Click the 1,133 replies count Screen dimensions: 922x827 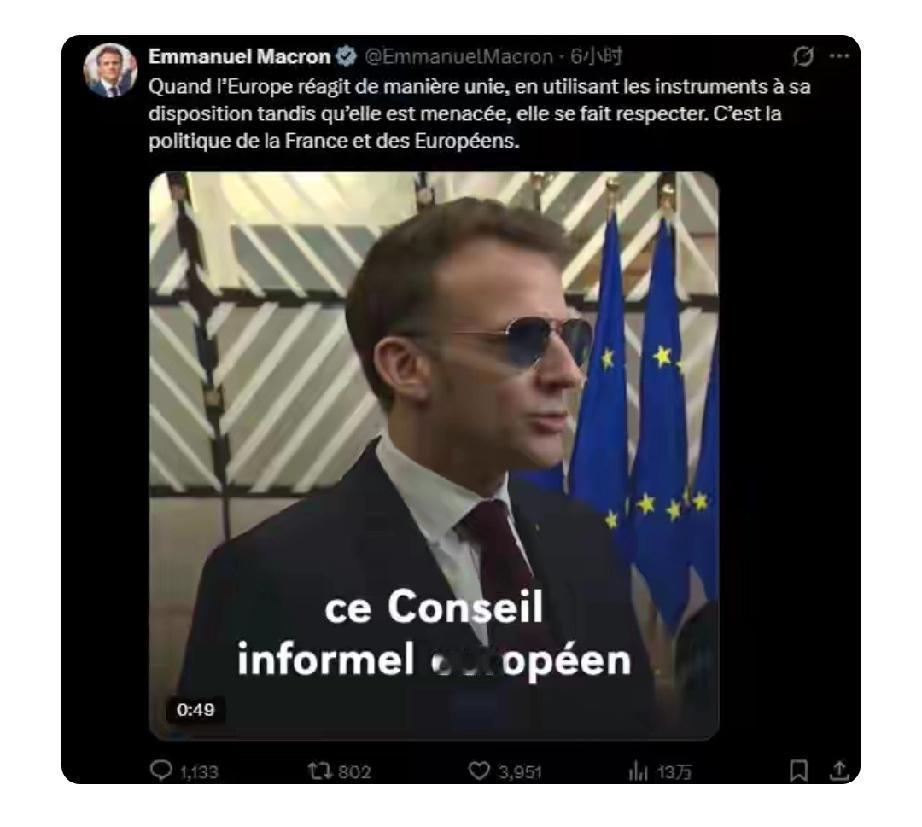199,772
